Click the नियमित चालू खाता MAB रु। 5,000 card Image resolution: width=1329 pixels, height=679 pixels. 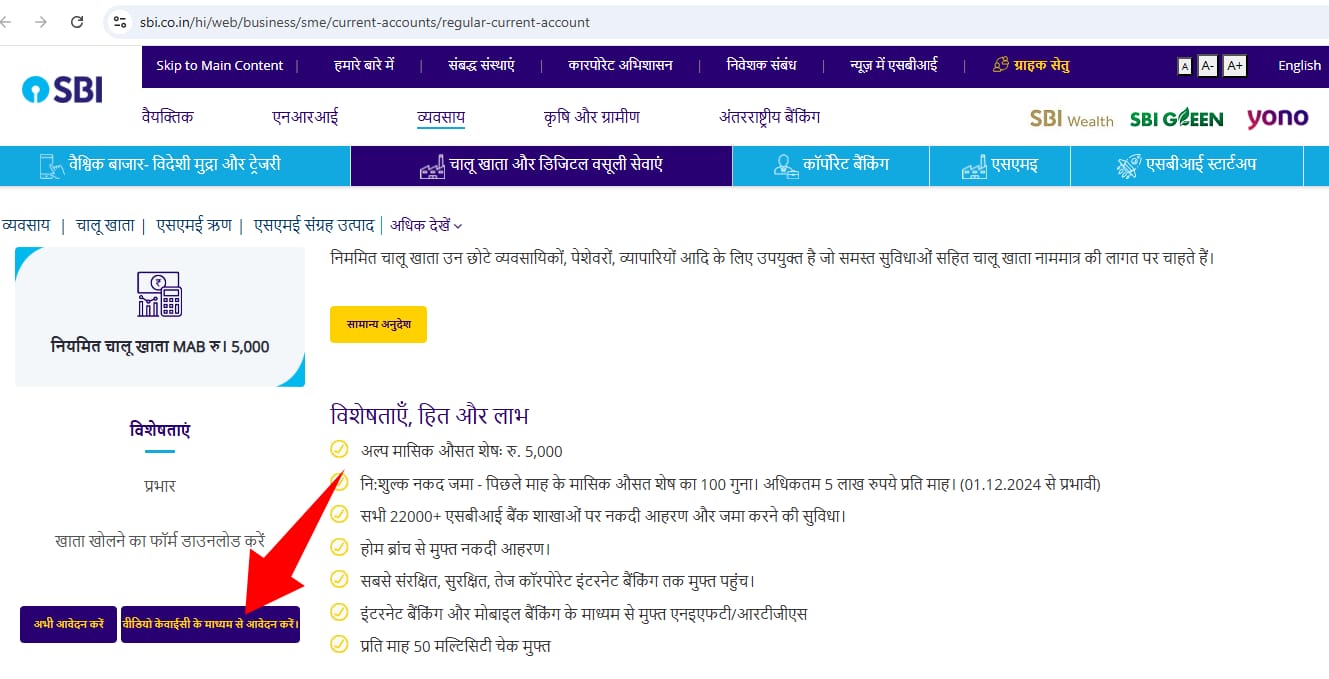[x=160, y=317]
